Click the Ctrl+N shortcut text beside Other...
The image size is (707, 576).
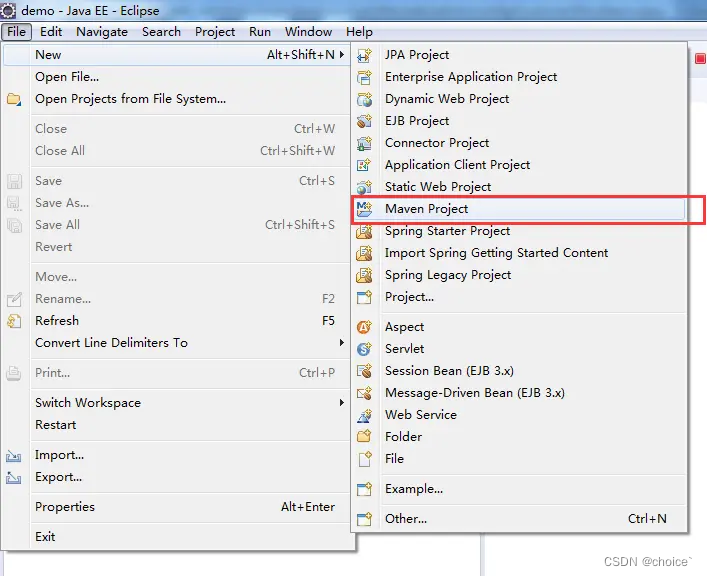[647, 519]
